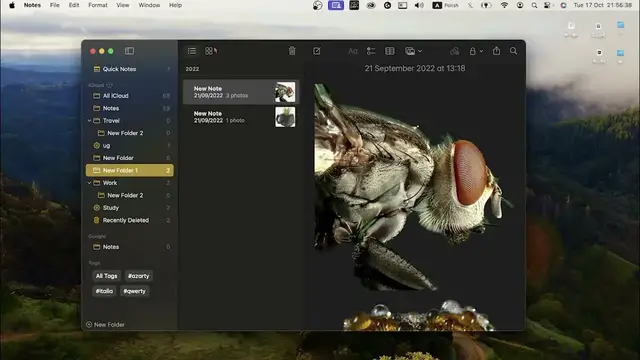Select the Travel folder
Viewport: 640px width, 360px height.
(130, 120)
